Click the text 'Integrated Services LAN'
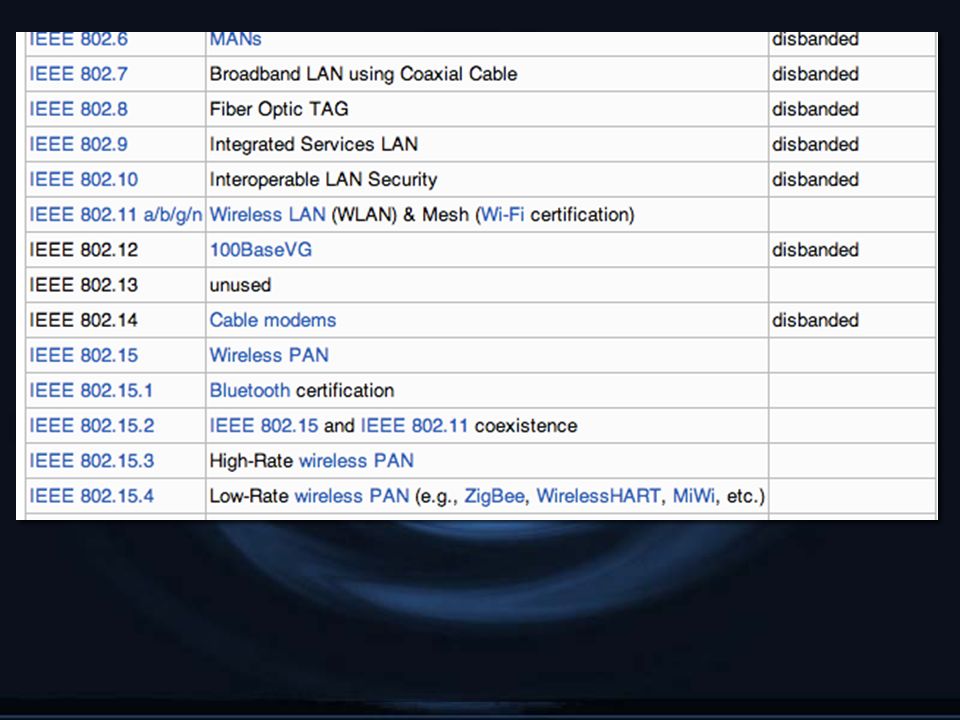 pos(313,144)
